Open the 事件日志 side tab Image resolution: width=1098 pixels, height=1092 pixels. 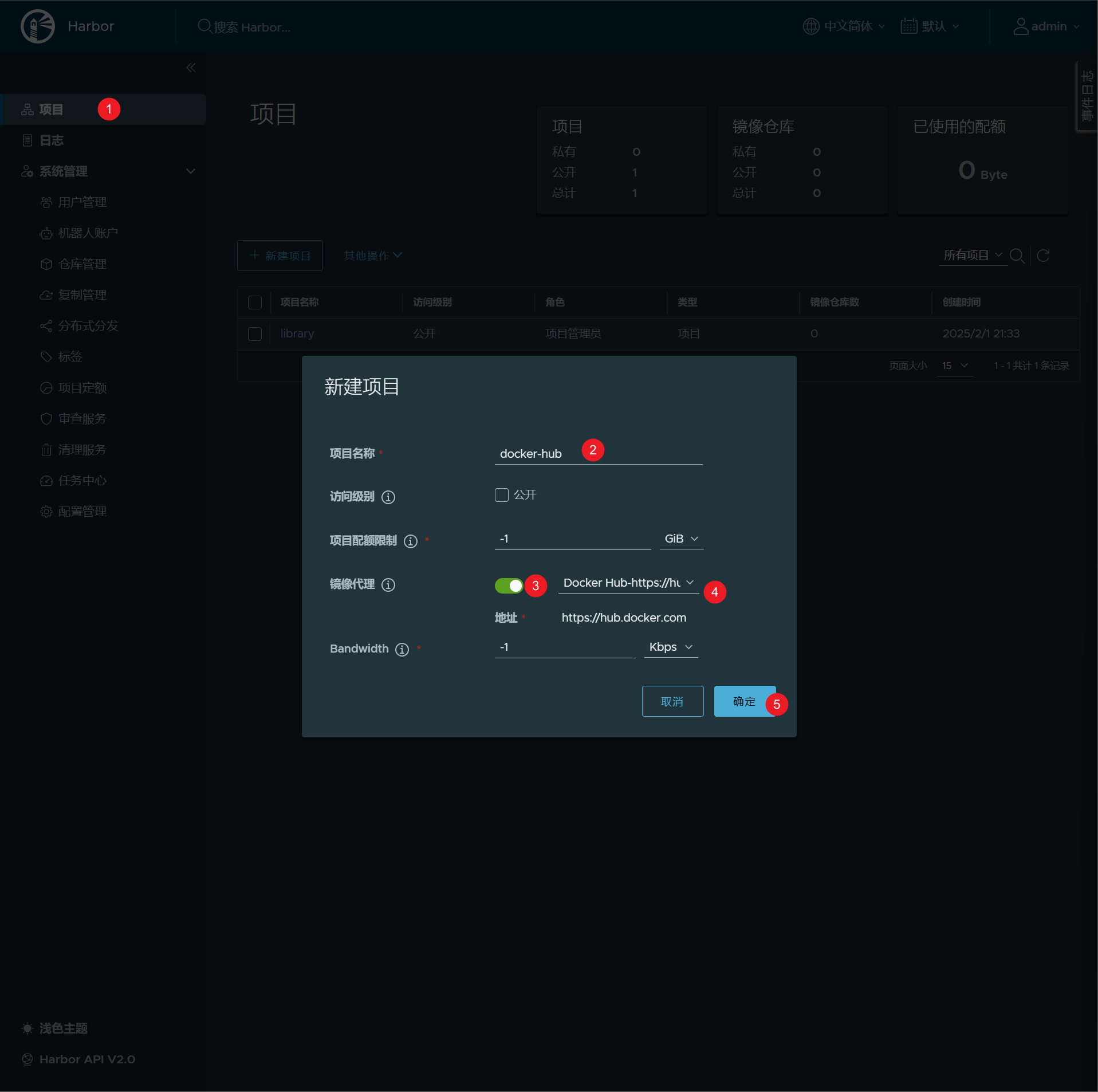(1087, 96)
